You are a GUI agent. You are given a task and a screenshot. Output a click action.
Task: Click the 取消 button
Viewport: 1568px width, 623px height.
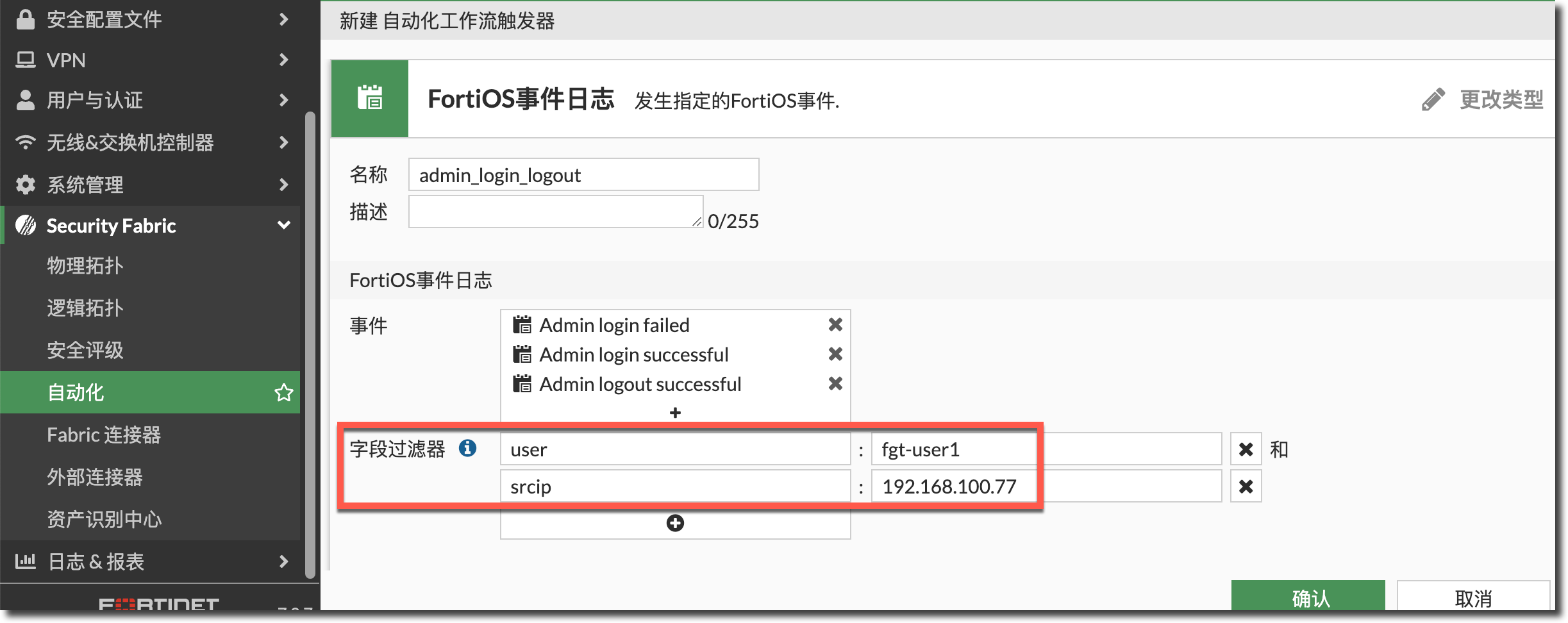(x=1472, y=597)
